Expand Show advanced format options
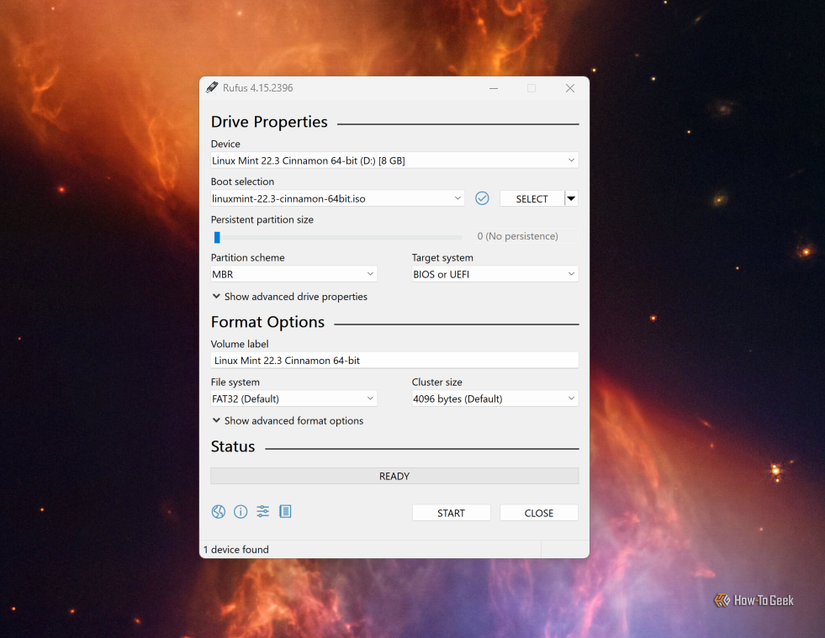 pos(288,421)
